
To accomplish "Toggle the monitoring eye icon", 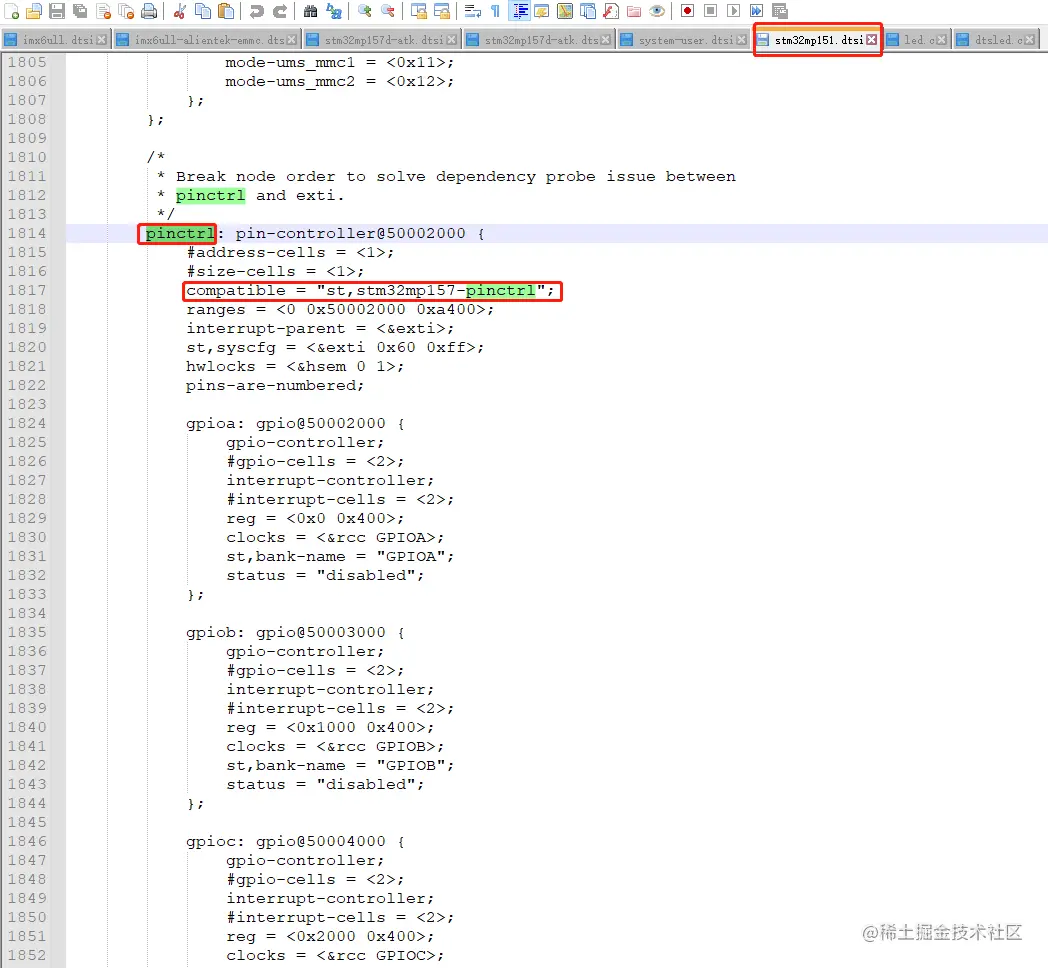I will 657,11.
